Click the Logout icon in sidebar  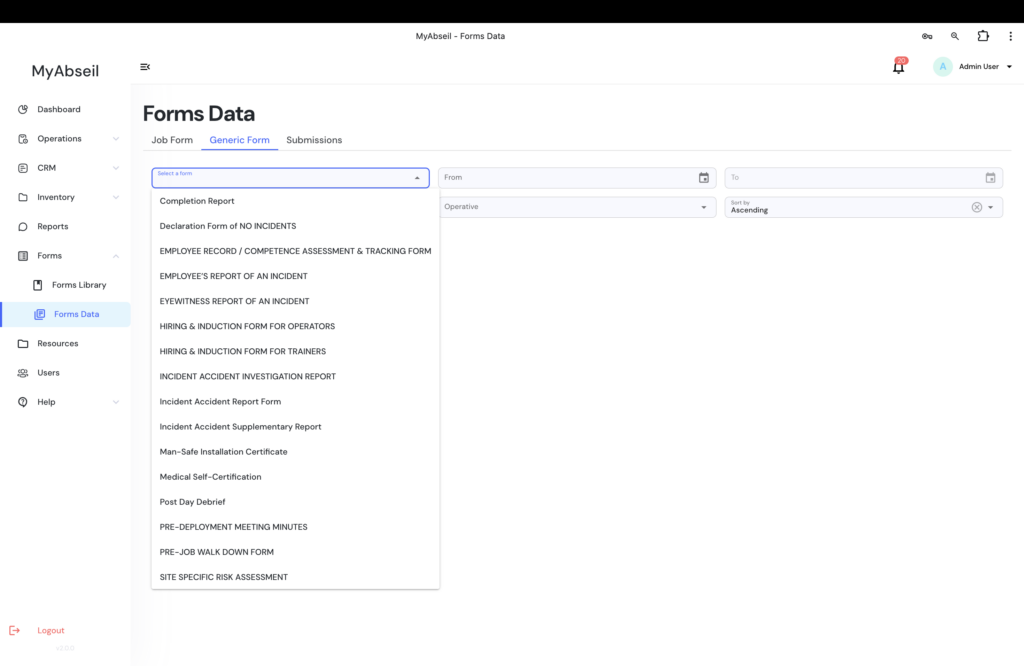[14, 630]
